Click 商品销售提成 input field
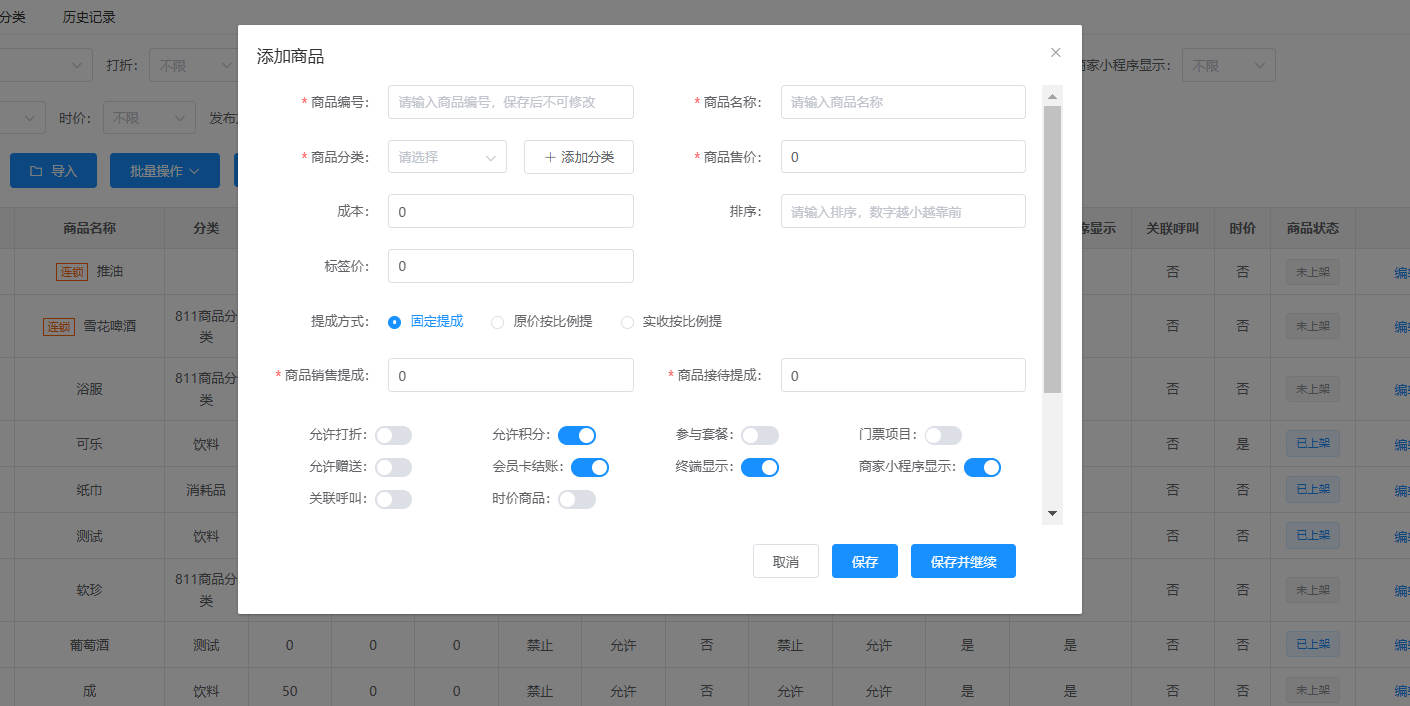 pyautogui.click(x=511, y=375)
